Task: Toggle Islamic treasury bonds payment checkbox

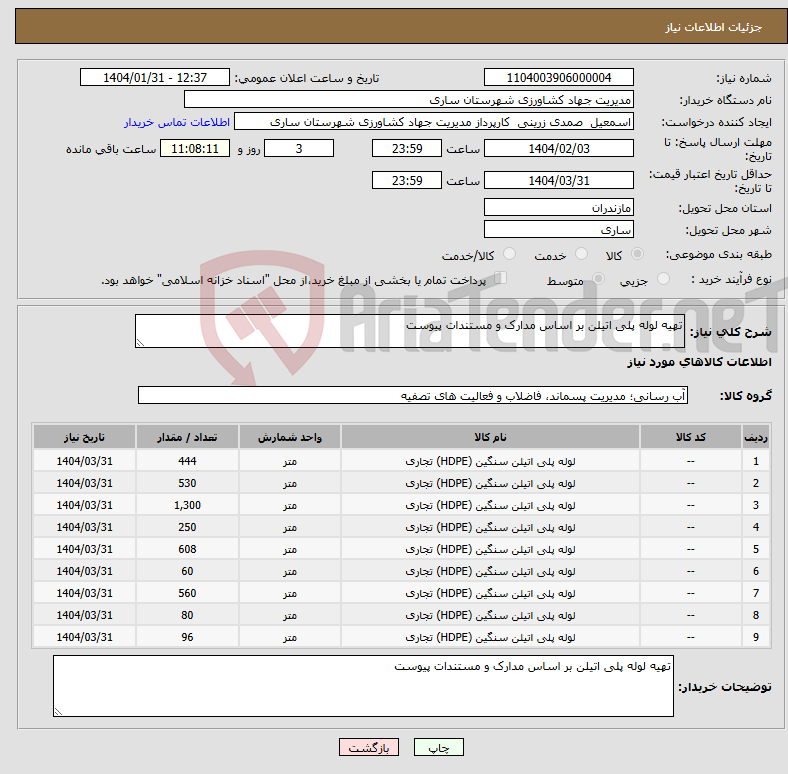Action: 501,278
